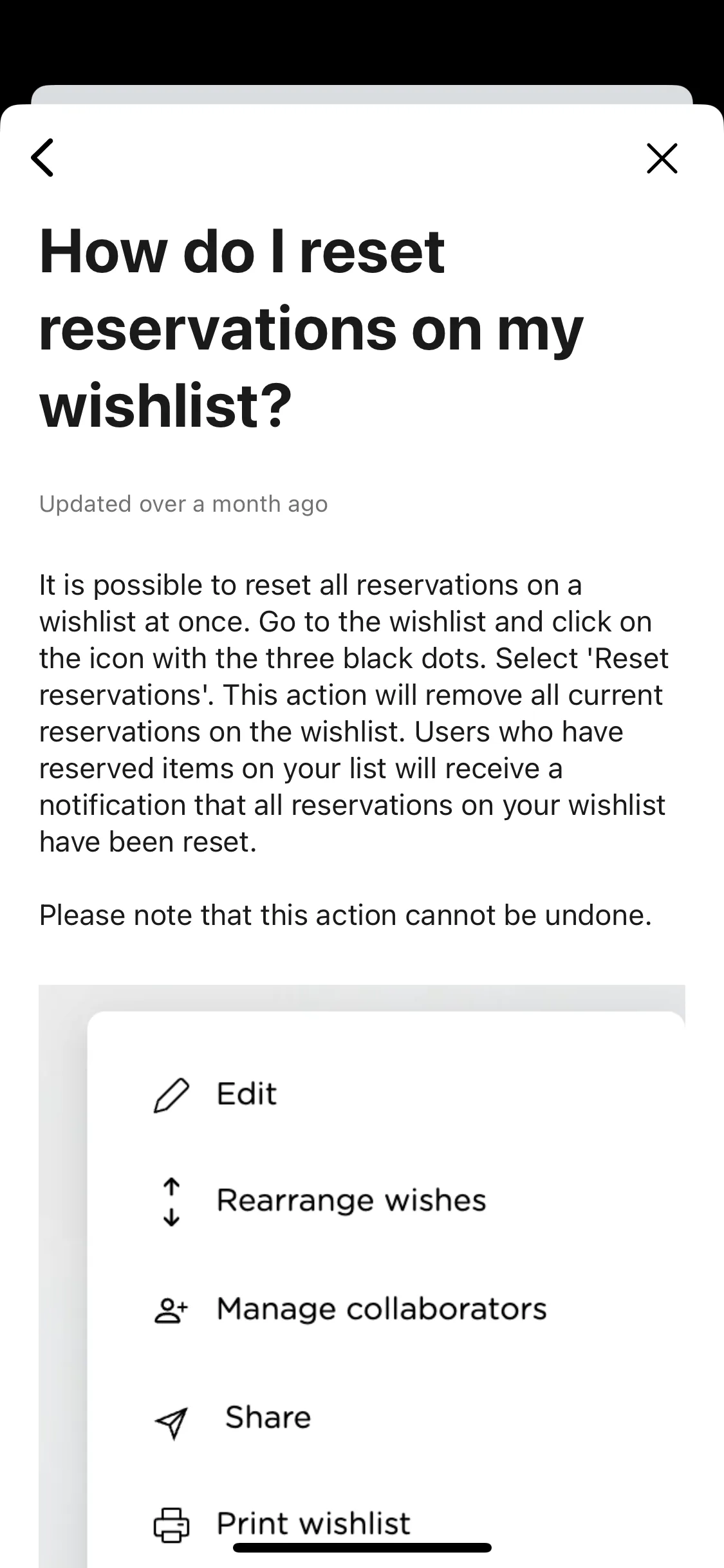Choose the Print wishlist option

313,1523
